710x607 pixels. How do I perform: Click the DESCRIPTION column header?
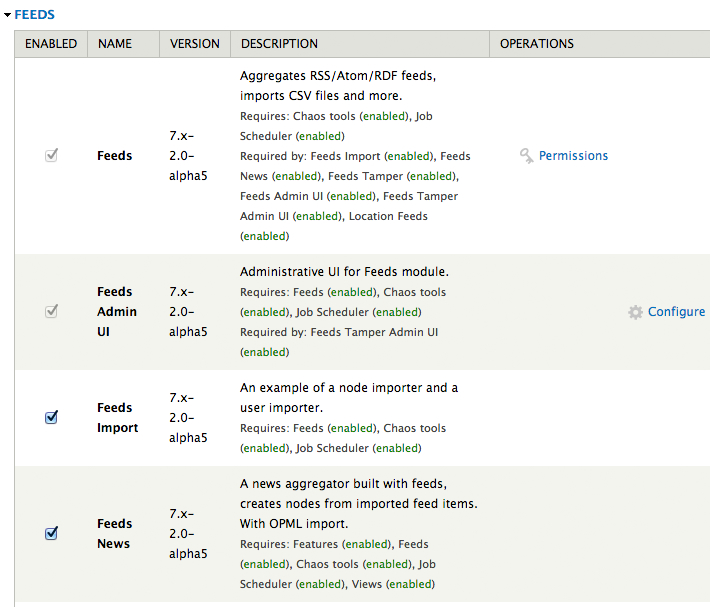(x=279, y=44)
